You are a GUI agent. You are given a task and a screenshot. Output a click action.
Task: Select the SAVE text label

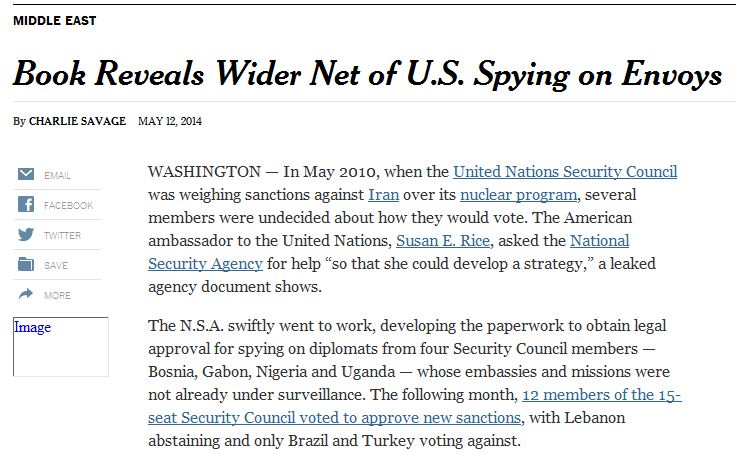56,266
